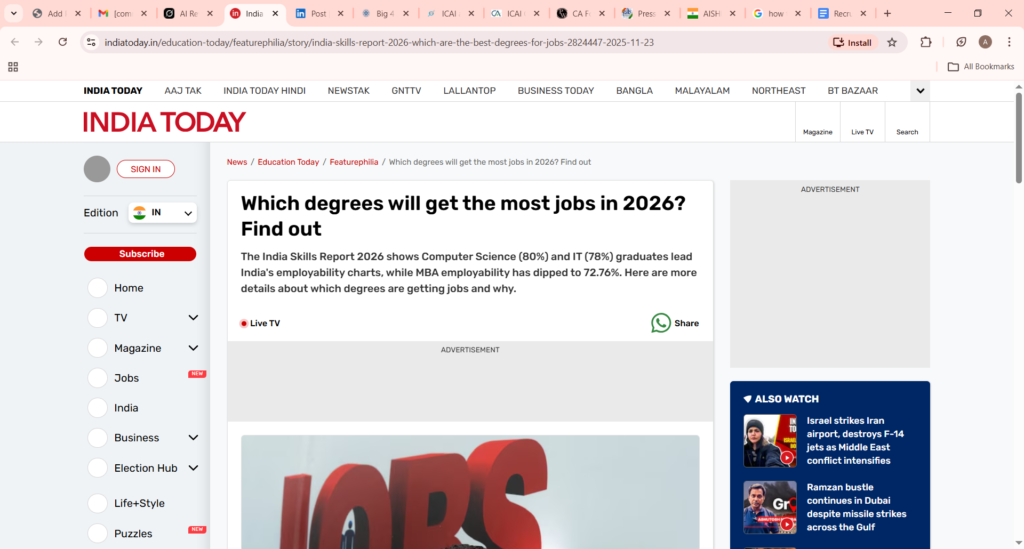Open the Edition IN country dropdown

(x=162, y=213)
